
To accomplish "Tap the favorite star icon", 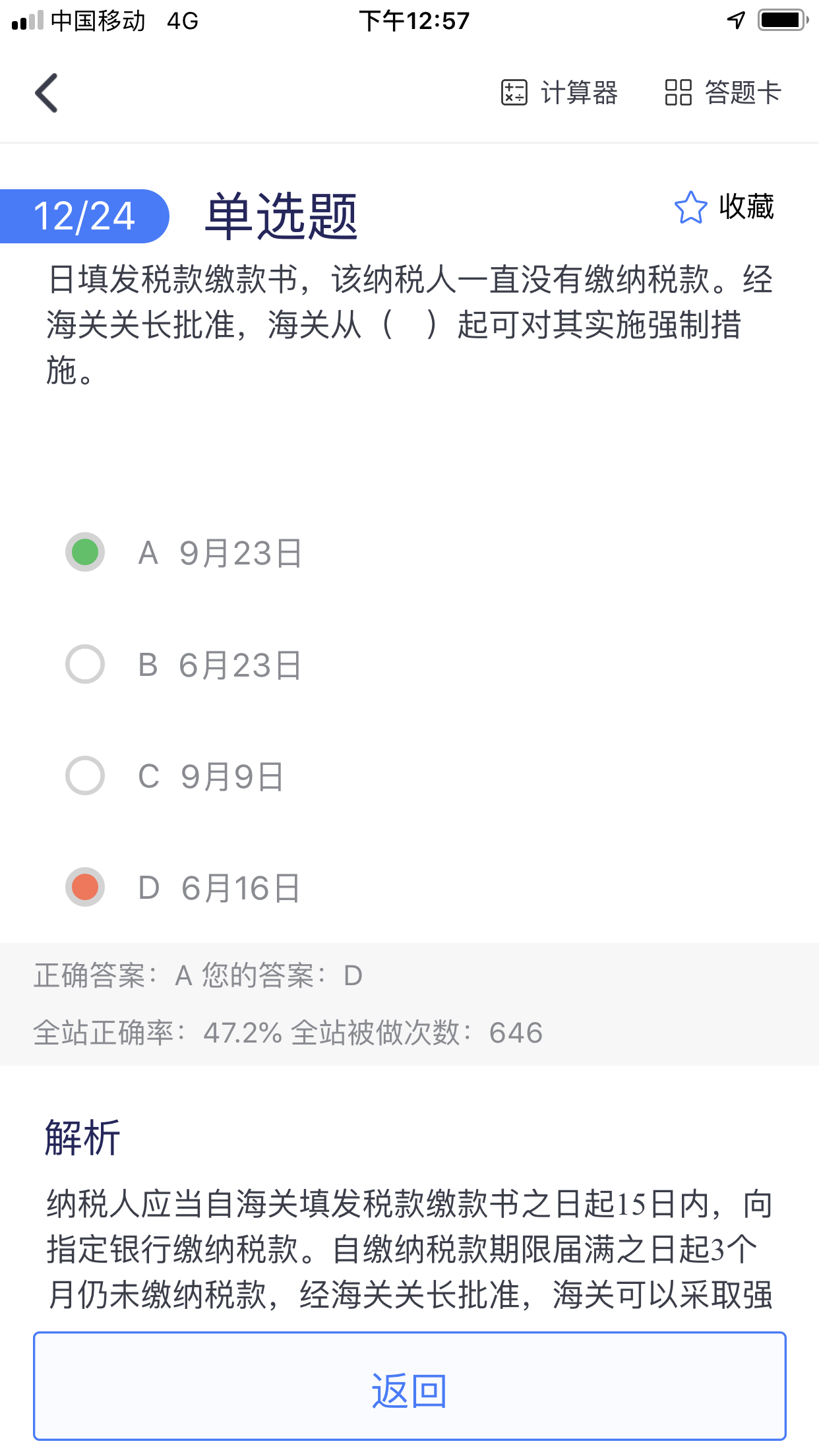I will (690, 208).
